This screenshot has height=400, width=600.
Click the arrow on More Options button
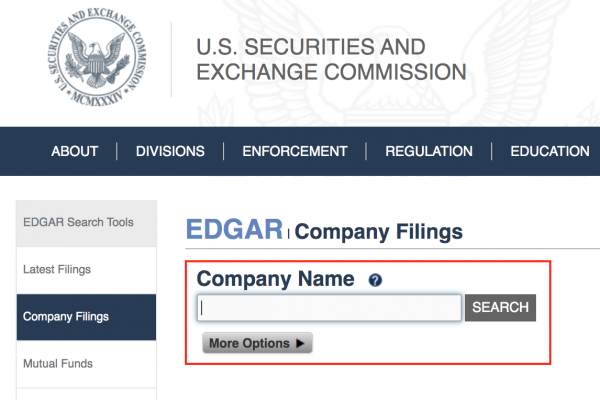[299, 343]
